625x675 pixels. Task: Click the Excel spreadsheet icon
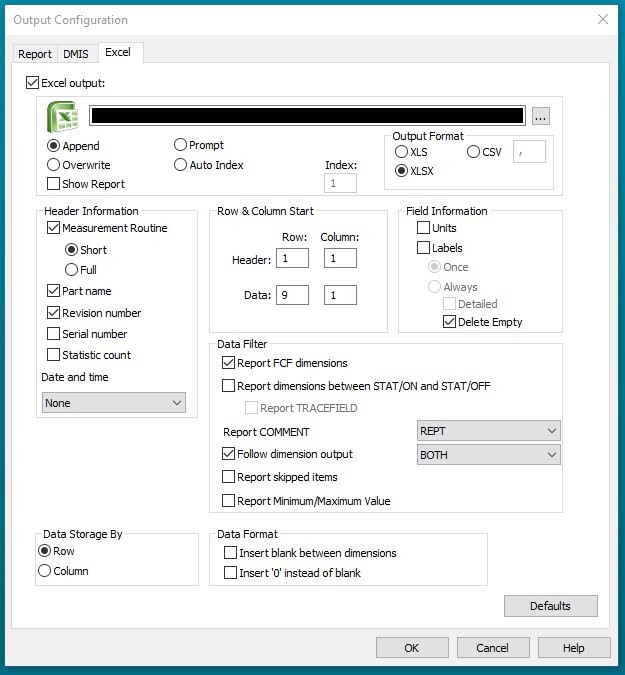coord(62,117)
